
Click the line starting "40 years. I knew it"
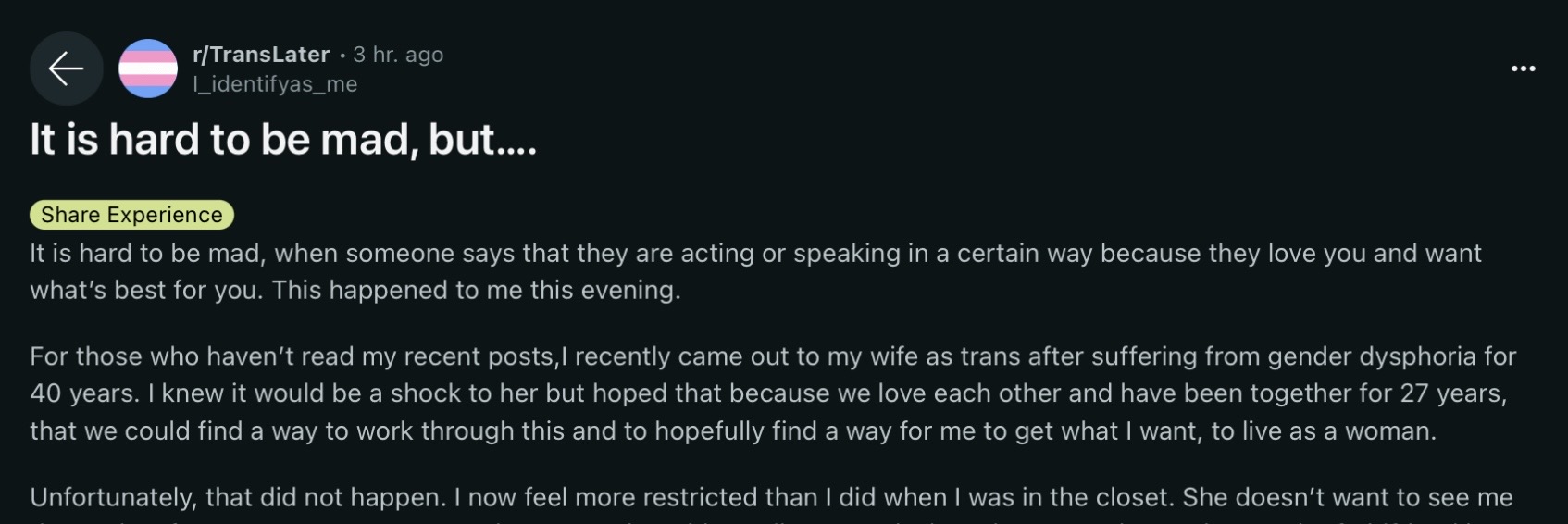768,393
